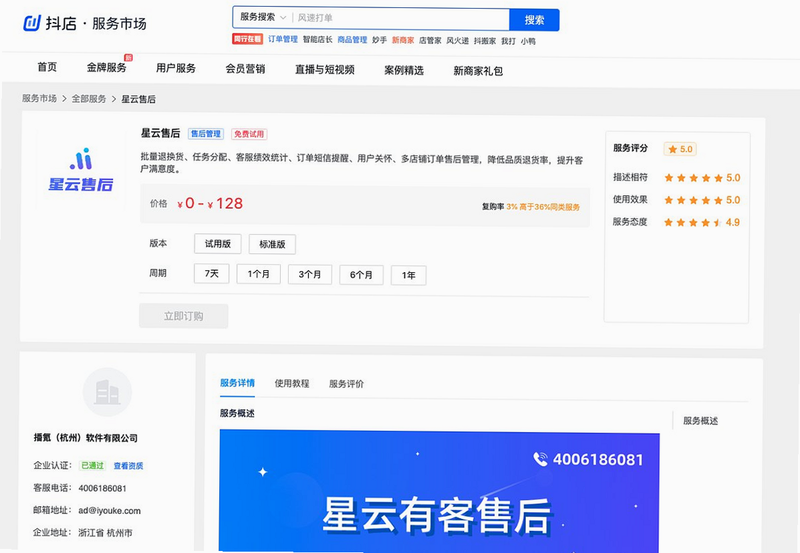Choose the 1年 period option

click(409, 275)
